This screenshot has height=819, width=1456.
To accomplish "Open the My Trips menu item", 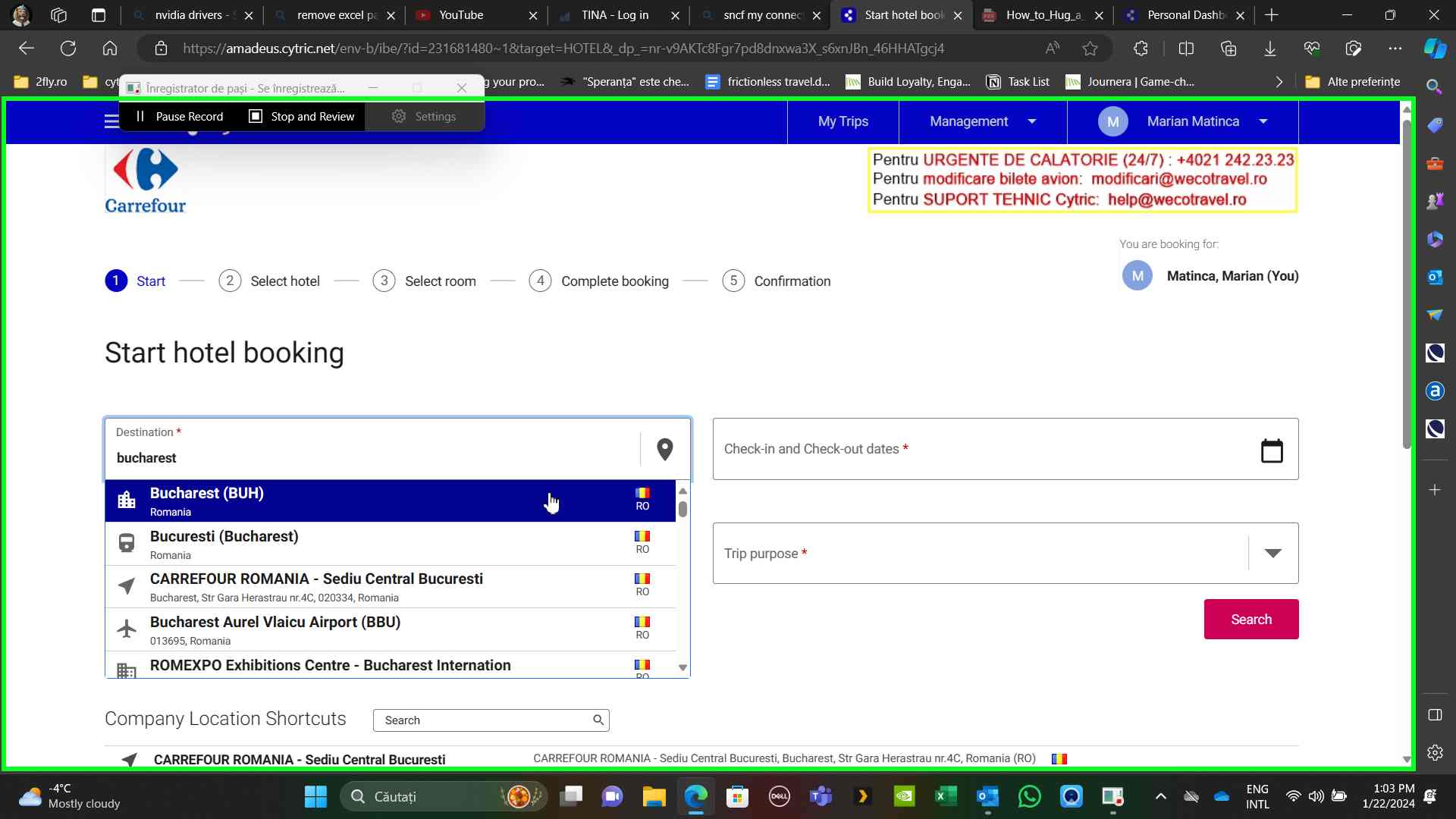I will (x=843, y=121).
